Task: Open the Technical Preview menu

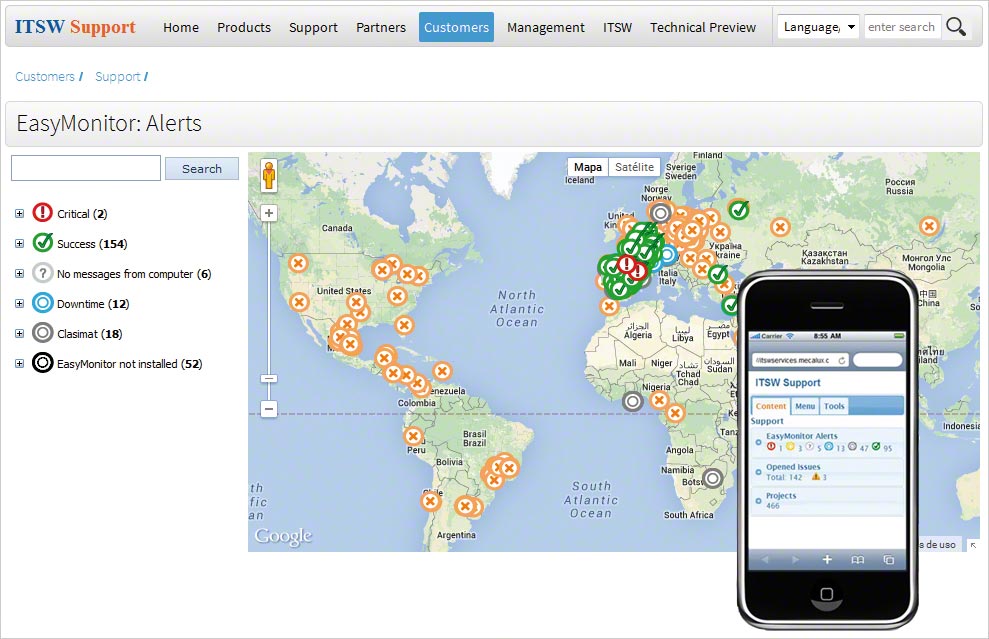Action: (x=703, y=27)
